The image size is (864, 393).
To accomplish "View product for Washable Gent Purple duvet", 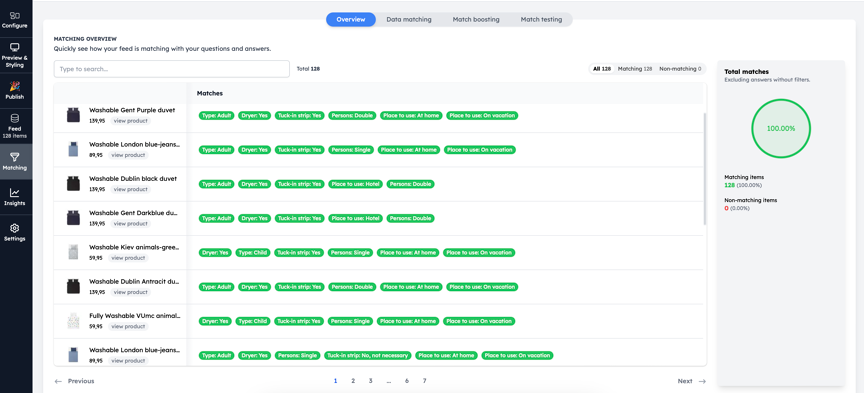I will [130, 121].
